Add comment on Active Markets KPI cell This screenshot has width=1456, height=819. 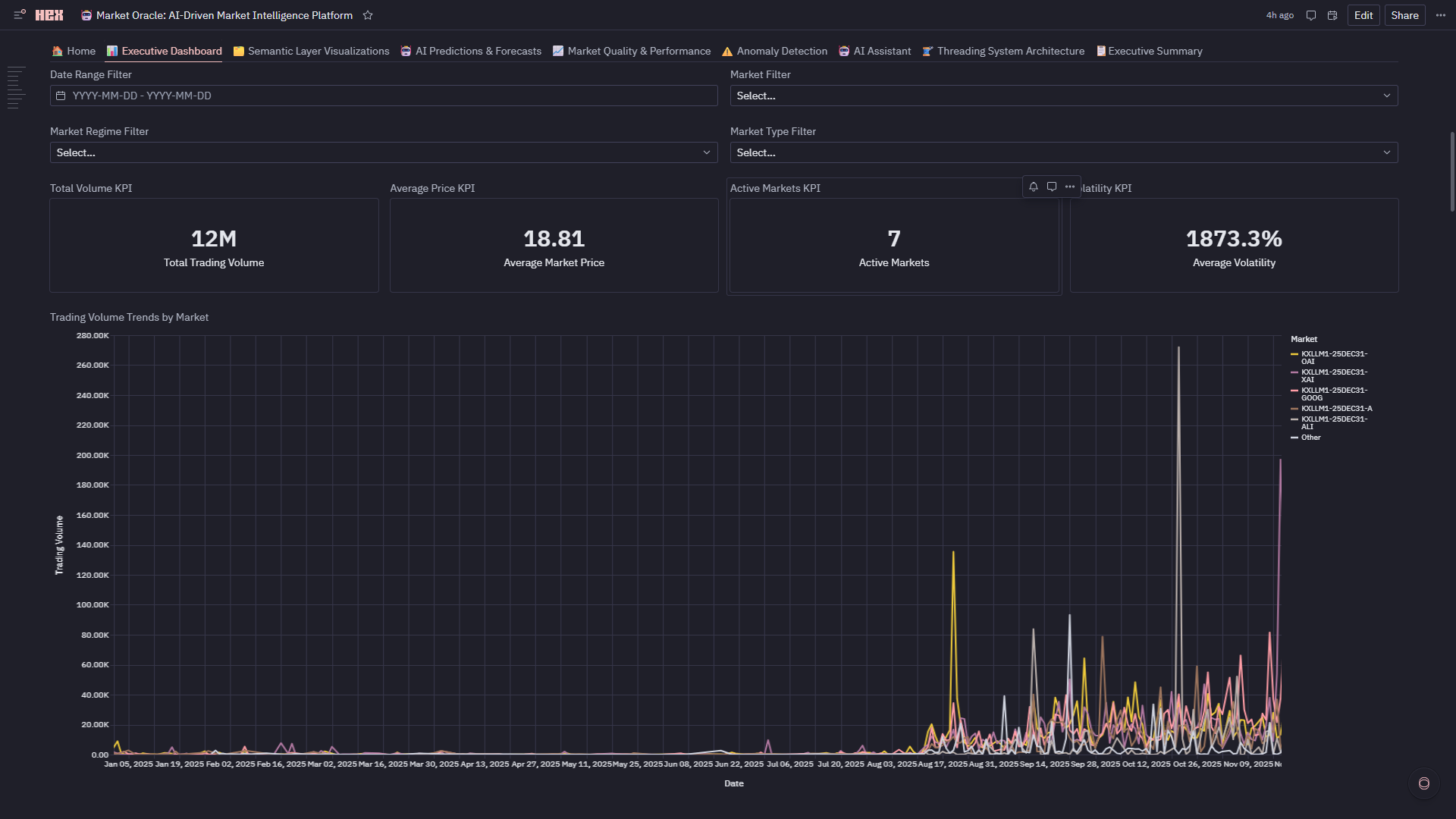click(x=1052, y=187)
